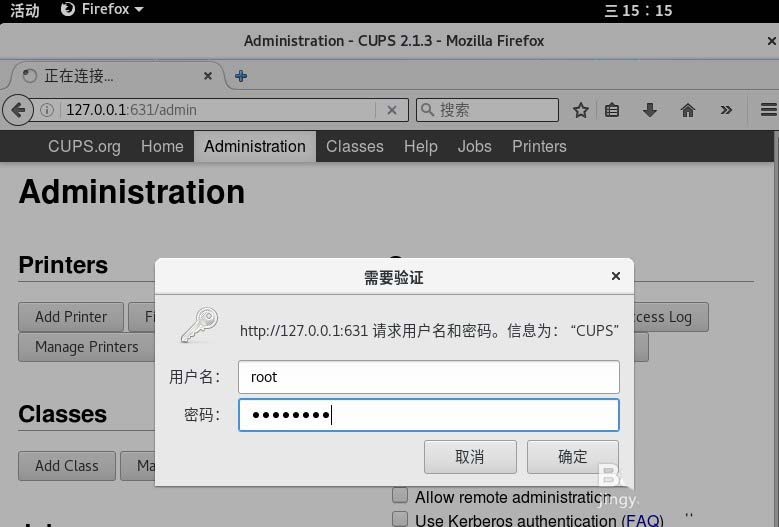Open the Help tab
Image resolution: width=779 pixels, height=527 pixels.
tap(420, 147)
